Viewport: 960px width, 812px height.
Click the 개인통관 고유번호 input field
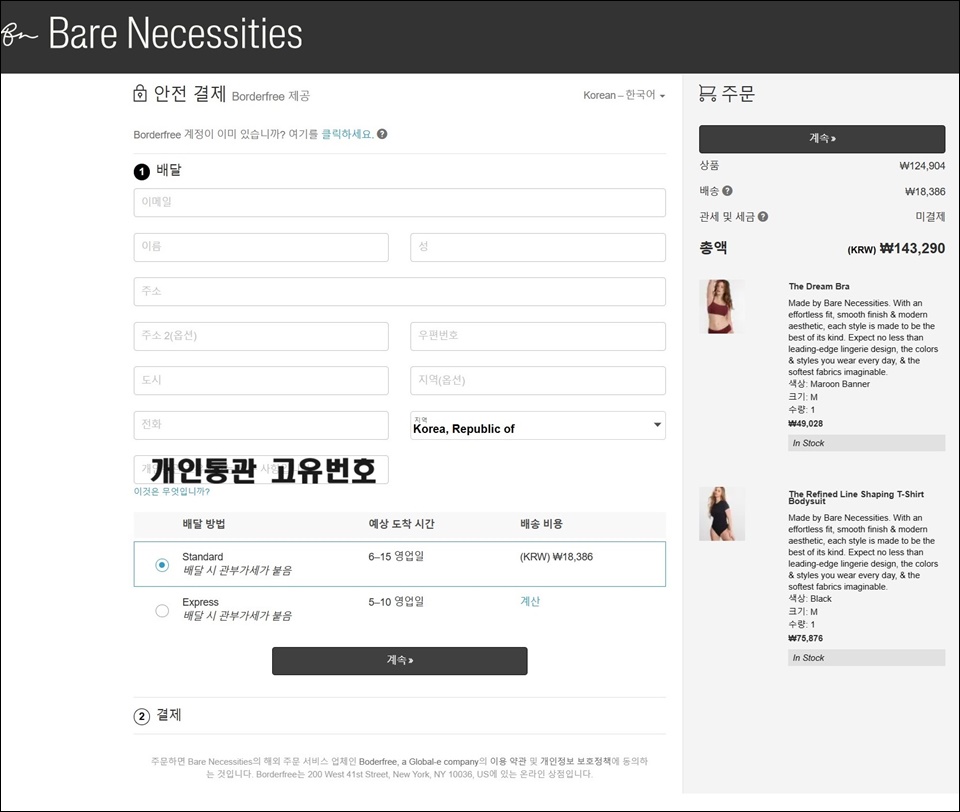pyautogui.click(x=261, y=470)
